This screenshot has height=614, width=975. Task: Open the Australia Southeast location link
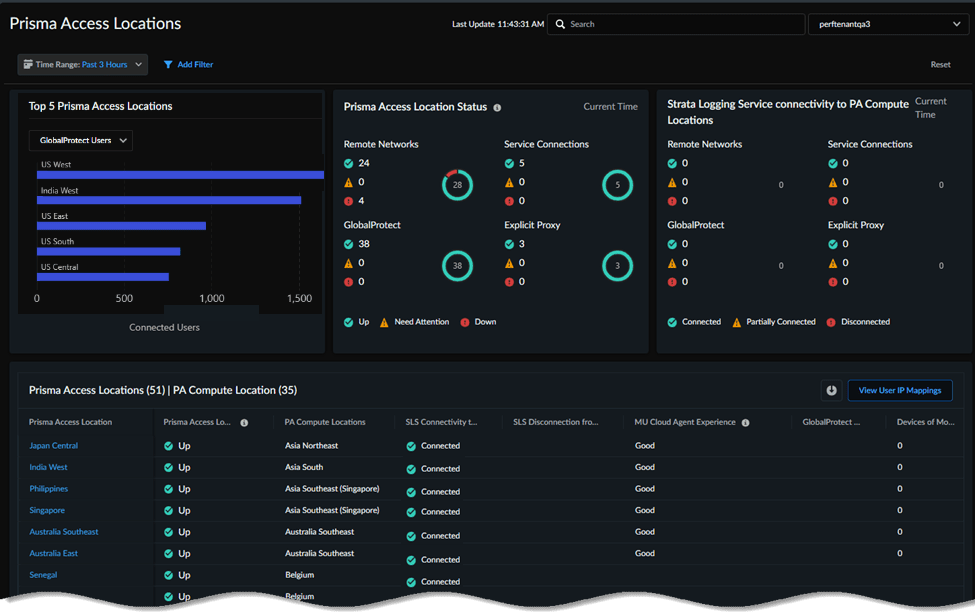[x=63, y=532]
